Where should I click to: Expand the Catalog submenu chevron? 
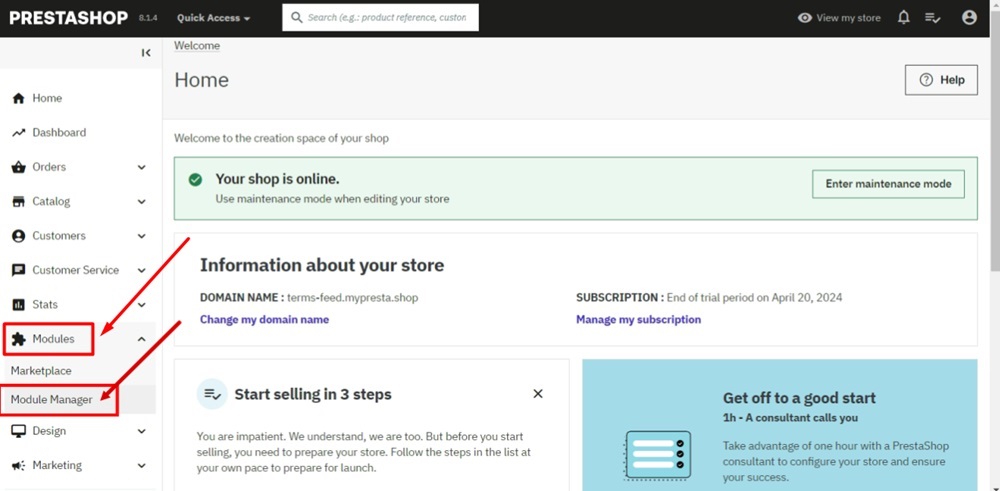click(x=142, y=202)
